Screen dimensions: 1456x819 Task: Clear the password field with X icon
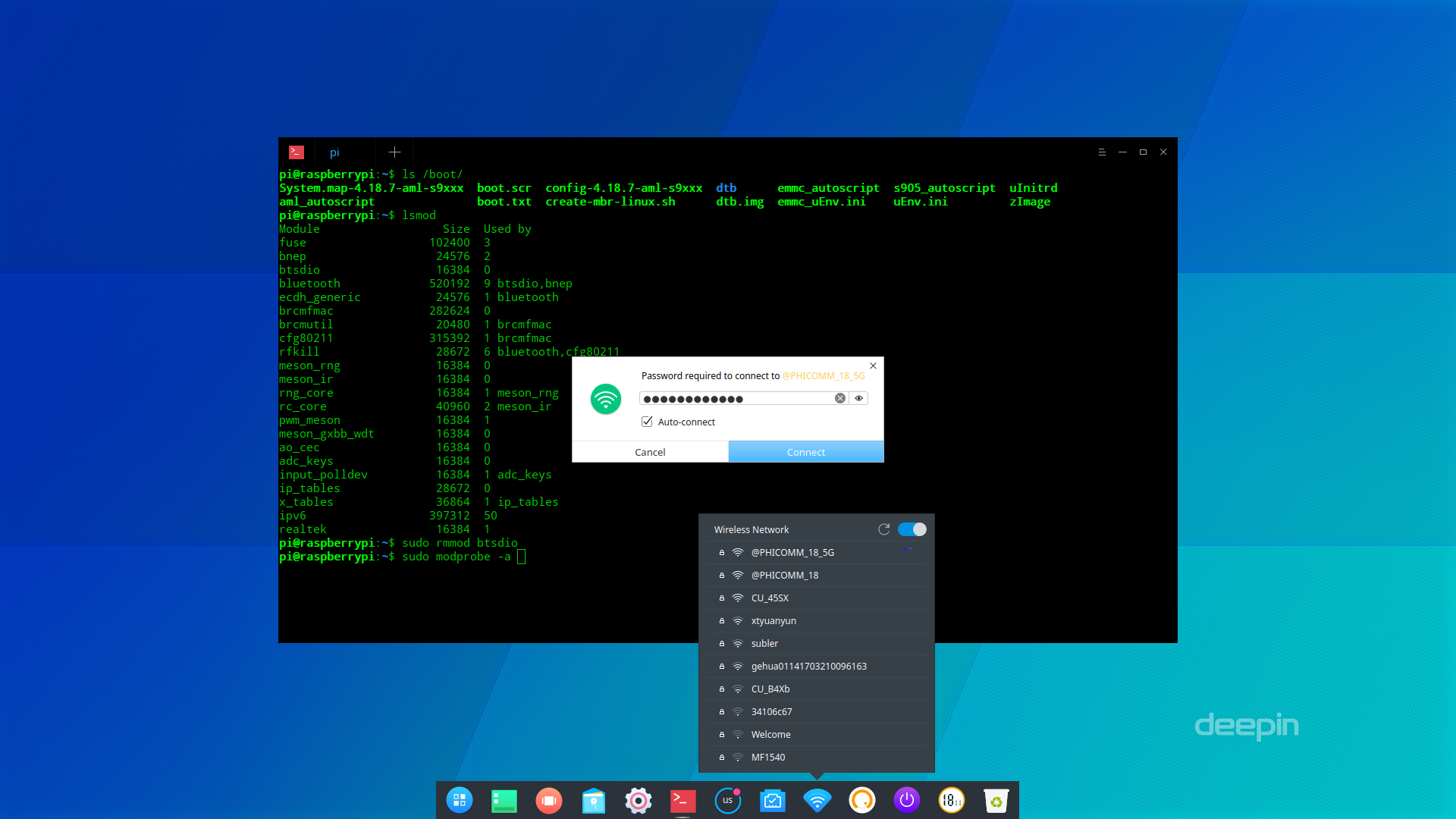[840, 398]
